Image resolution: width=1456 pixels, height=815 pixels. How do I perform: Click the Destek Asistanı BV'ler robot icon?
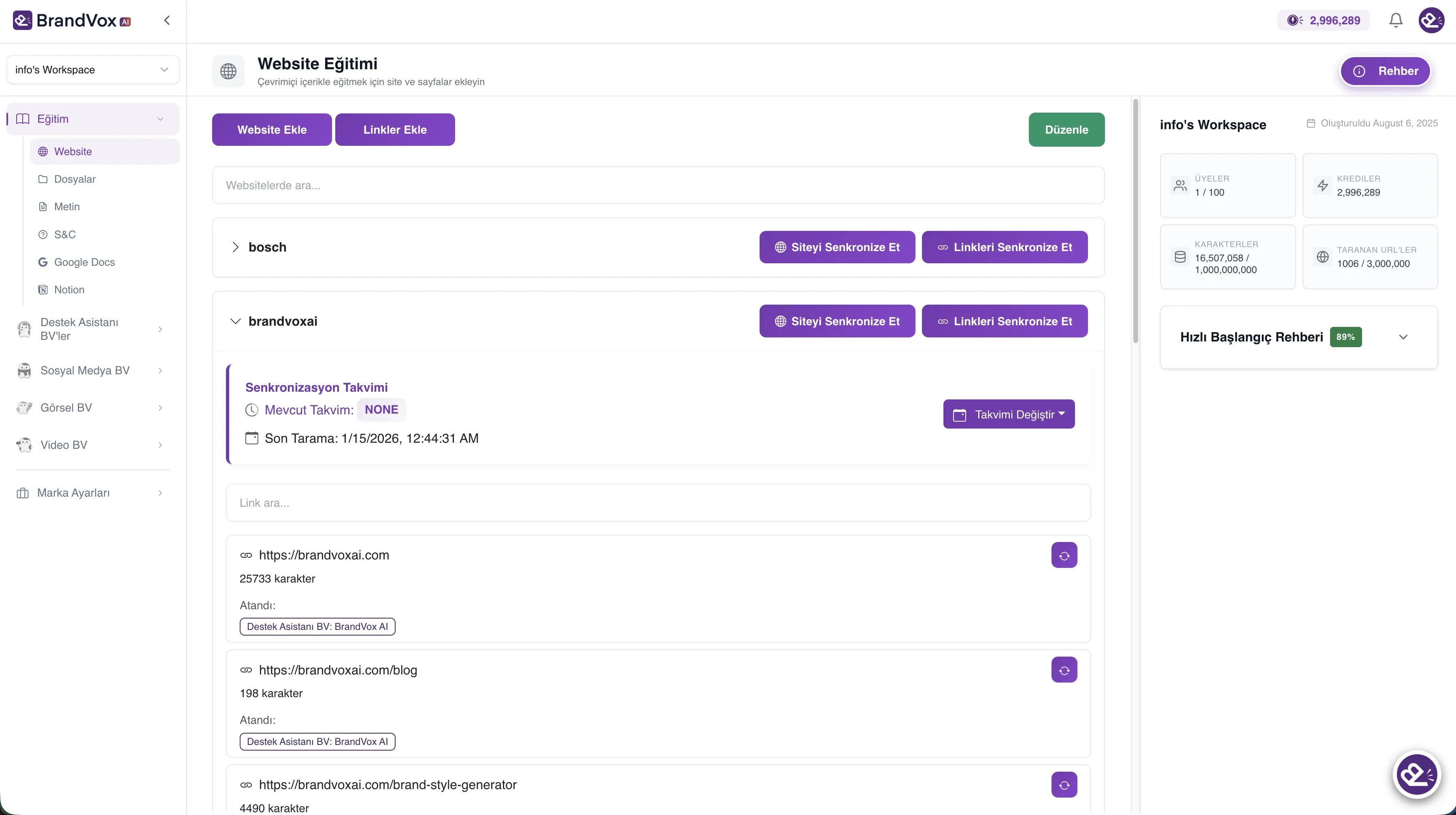pyautogui.click(x=24, y=329)
